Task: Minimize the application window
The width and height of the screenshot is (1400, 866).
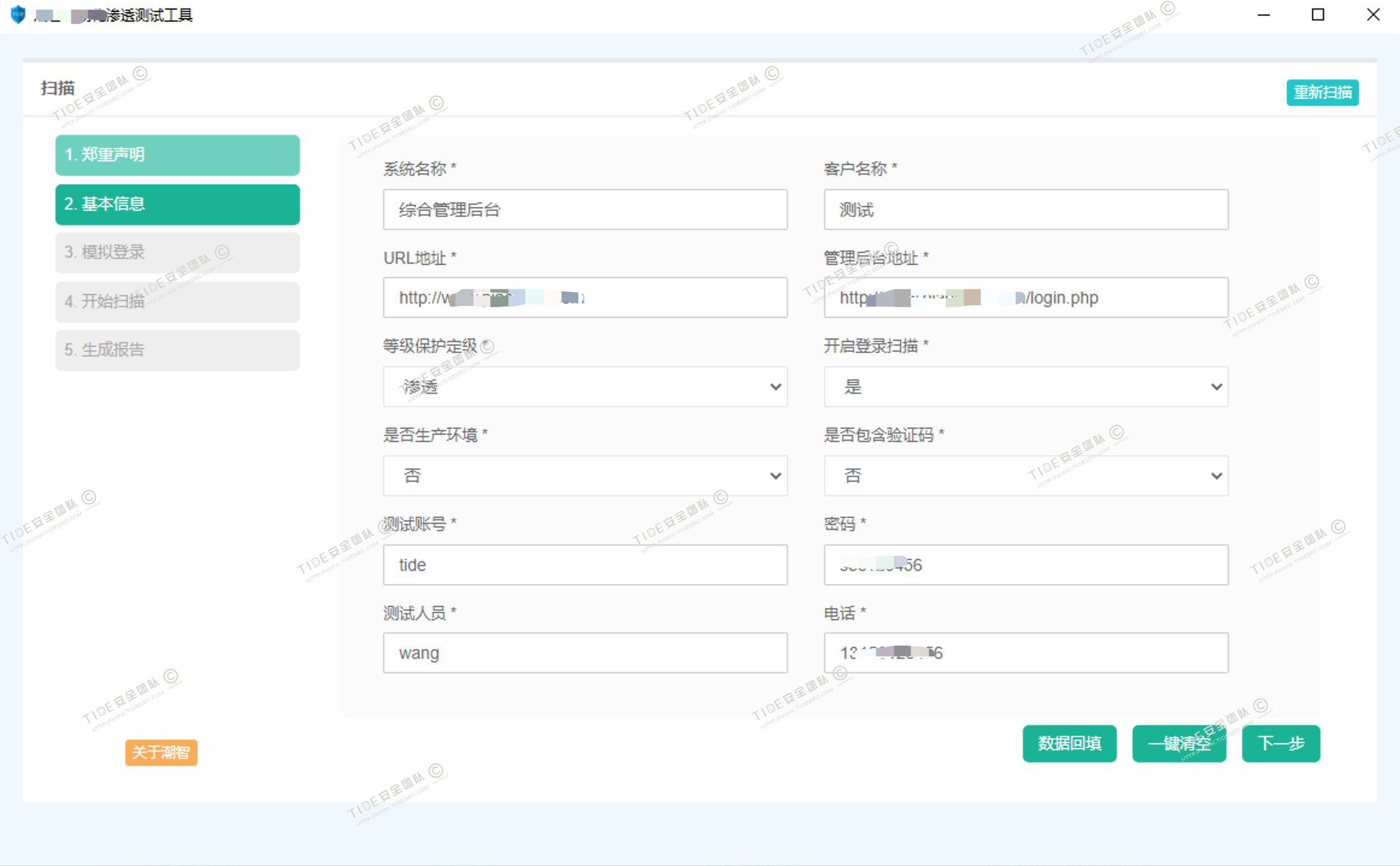Action: [1263, 14]
